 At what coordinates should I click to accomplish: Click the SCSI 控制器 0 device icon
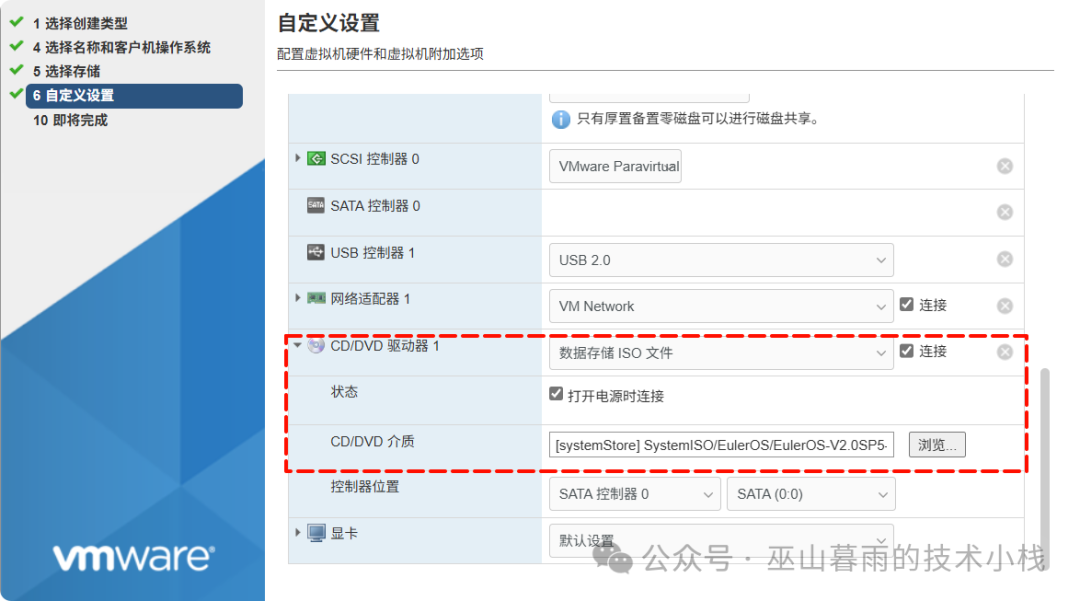(314, 158)
